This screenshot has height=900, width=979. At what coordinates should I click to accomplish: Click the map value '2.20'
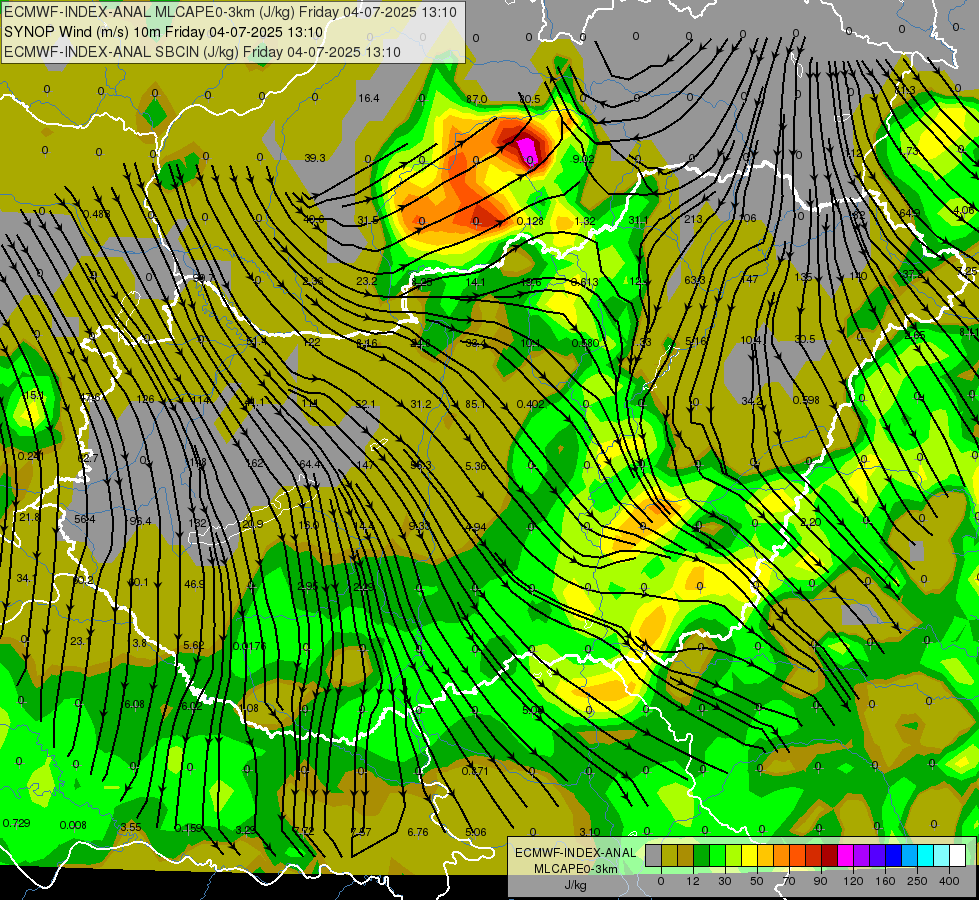[810, 522]
